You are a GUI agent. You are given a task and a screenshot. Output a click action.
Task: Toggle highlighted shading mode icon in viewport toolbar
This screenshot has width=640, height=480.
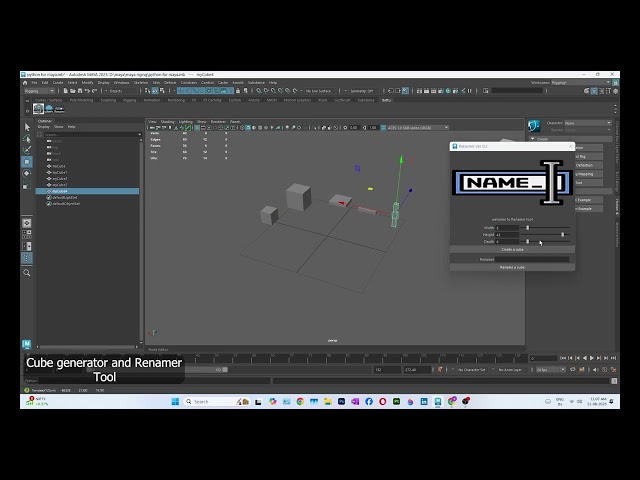(x=248, y=128)
